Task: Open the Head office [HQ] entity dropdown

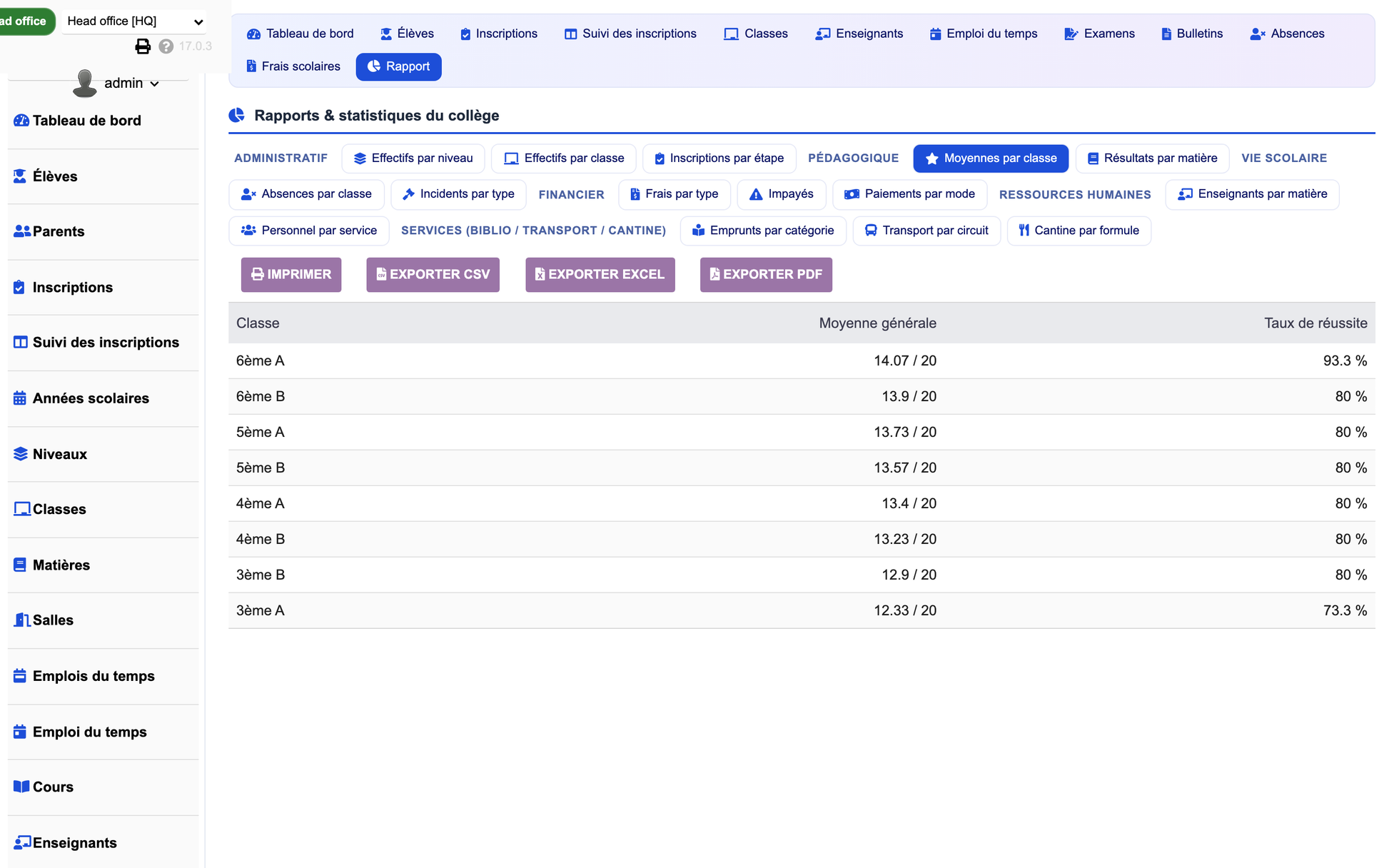Action: click(x=135, y=21)
